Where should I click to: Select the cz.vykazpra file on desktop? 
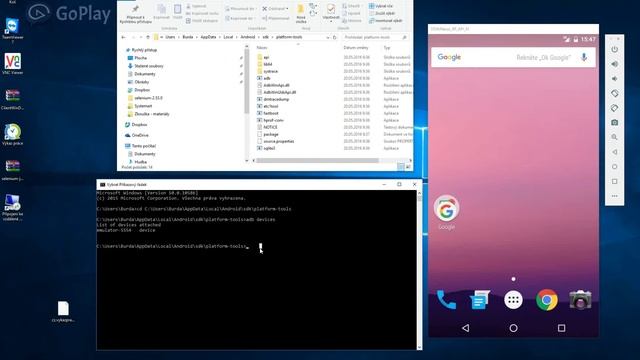click(x=63, y=311)
